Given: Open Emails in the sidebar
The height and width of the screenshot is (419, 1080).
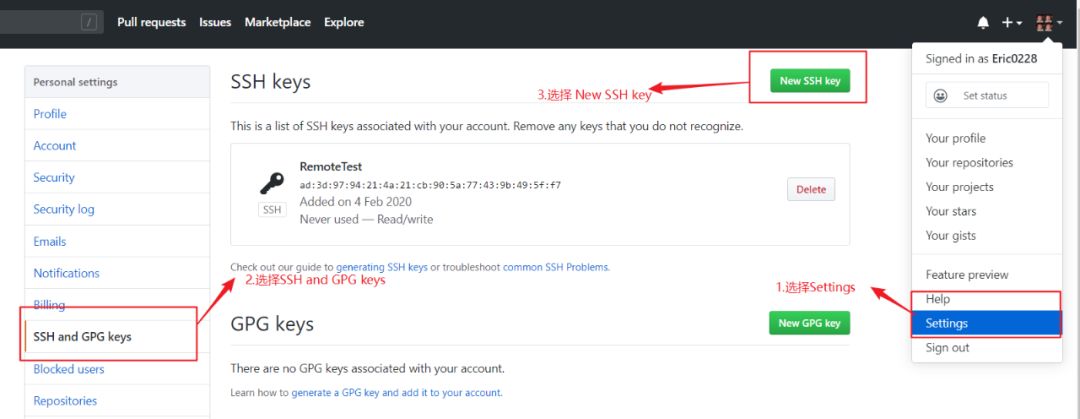Looking at the screenshot, I should [117, 241].
